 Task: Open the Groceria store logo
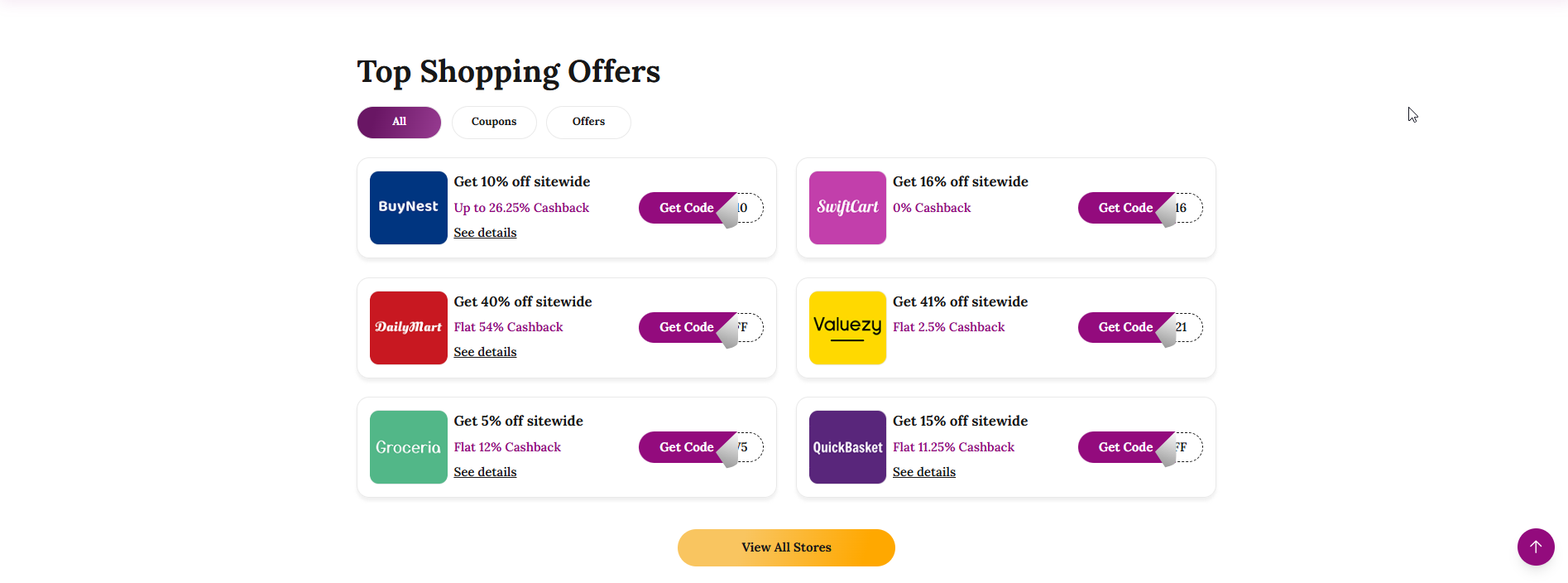[x=408, y=447]
